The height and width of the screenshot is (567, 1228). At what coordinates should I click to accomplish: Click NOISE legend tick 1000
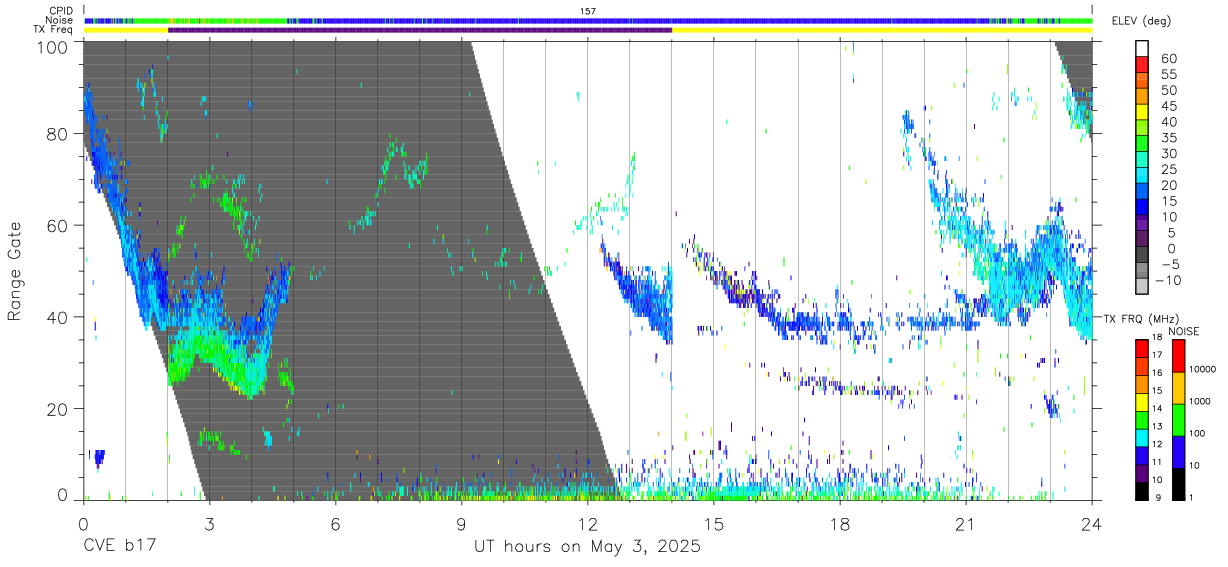tap(1200, 401)
